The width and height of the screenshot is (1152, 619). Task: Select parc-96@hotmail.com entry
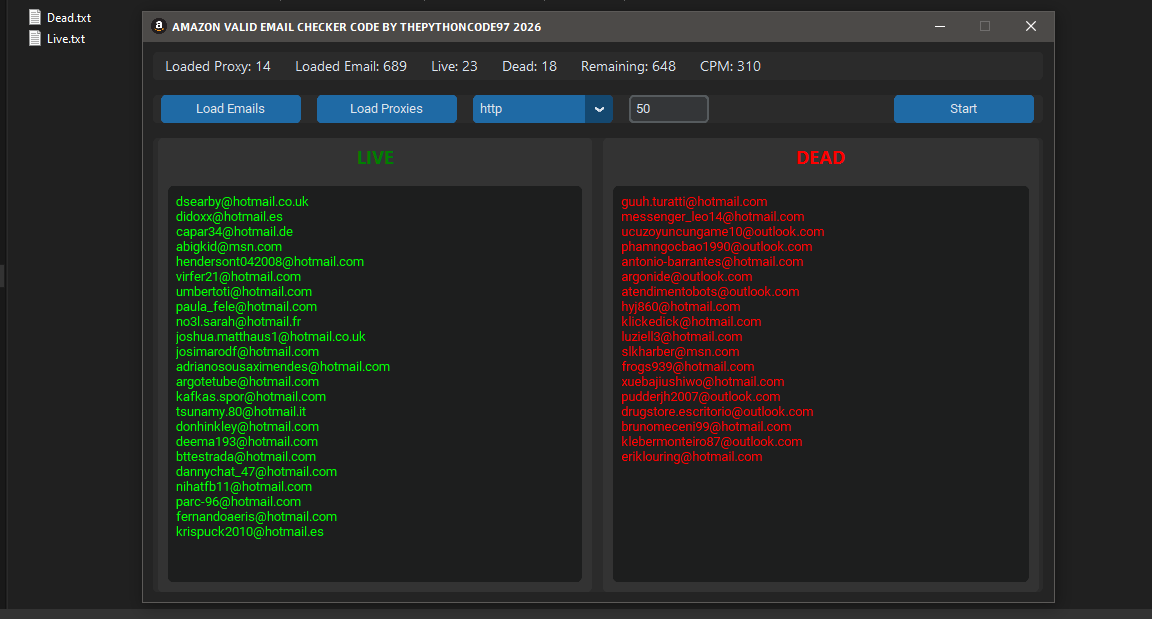coord(238,502)
